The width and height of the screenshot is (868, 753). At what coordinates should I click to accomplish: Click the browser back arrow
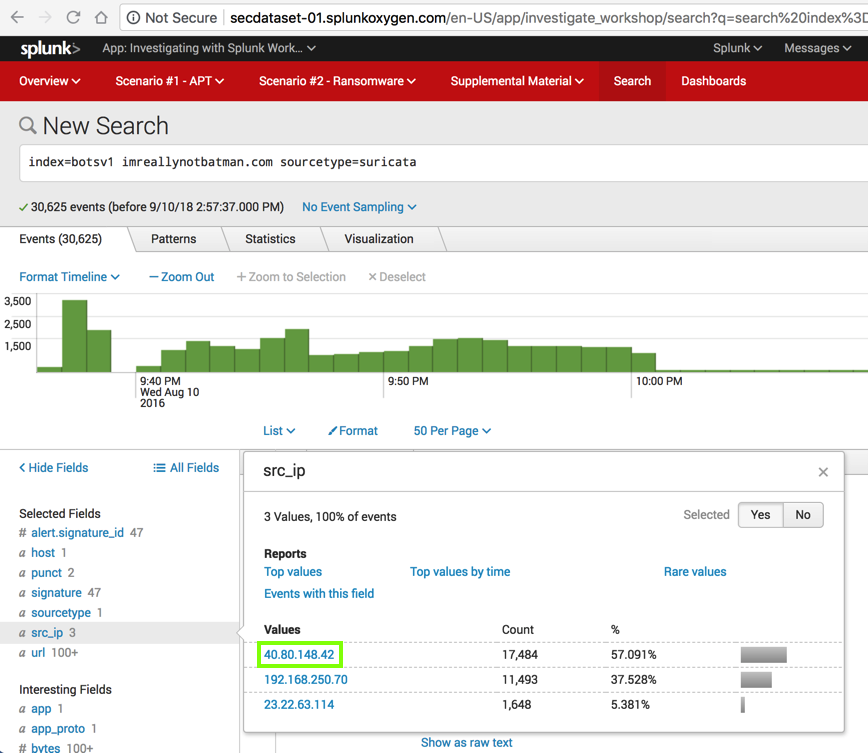pyautogui.click(x=17, y=17)
